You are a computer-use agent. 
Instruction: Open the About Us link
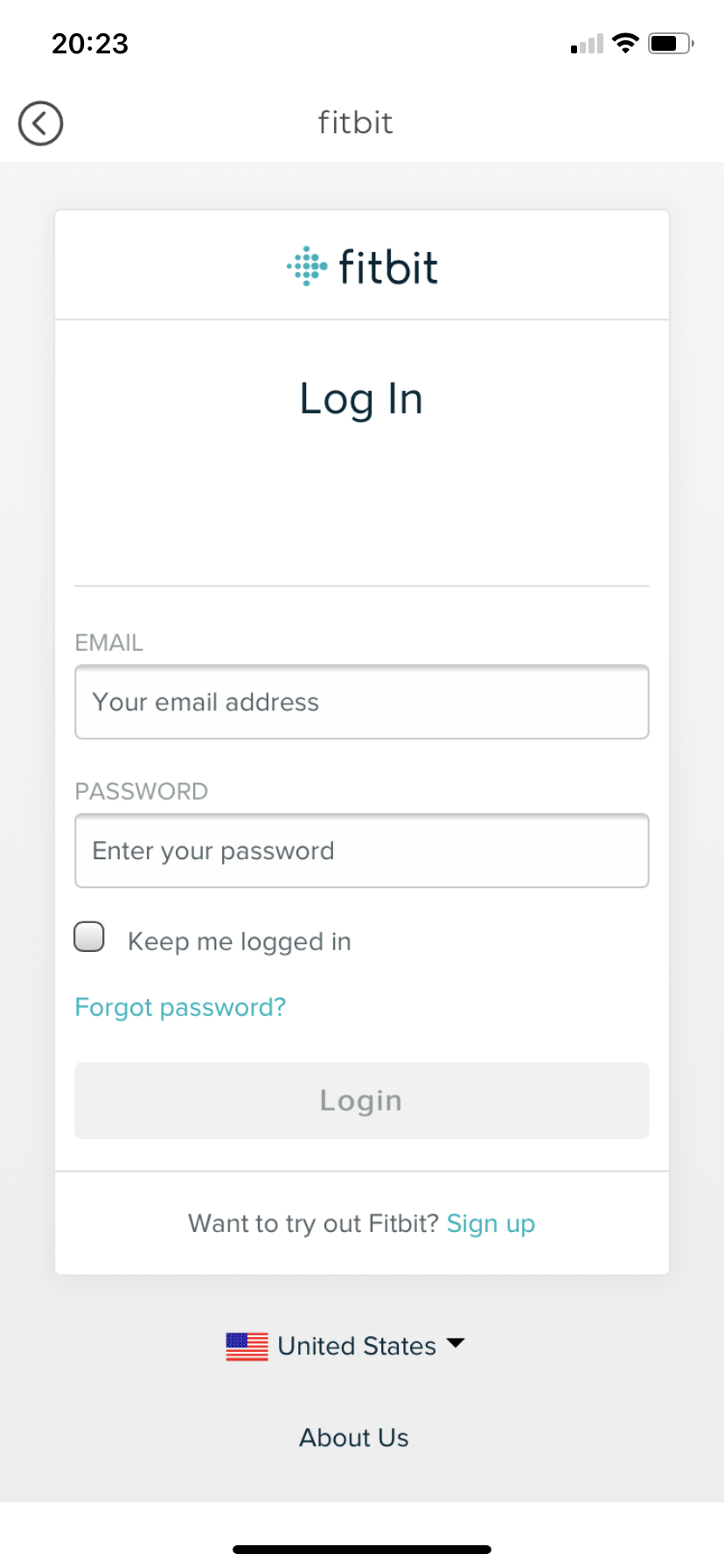(x=354, y=1438)
